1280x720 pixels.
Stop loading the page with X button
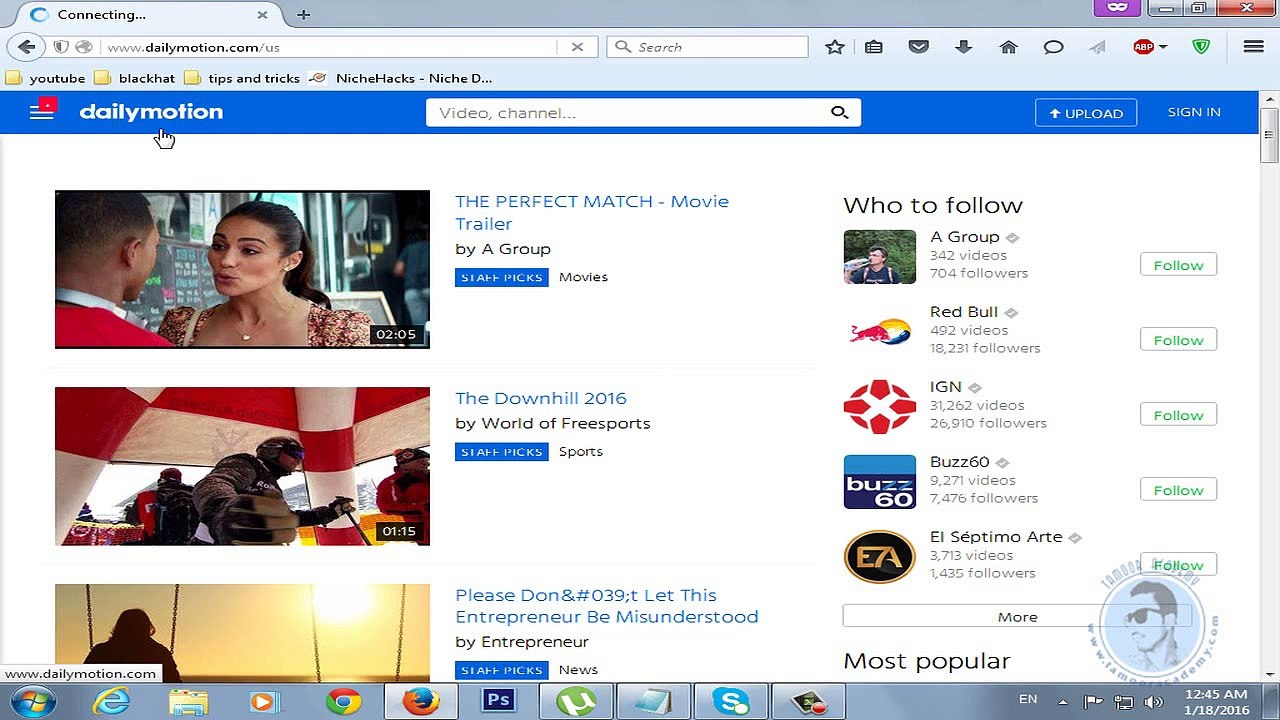coord(577,47)
